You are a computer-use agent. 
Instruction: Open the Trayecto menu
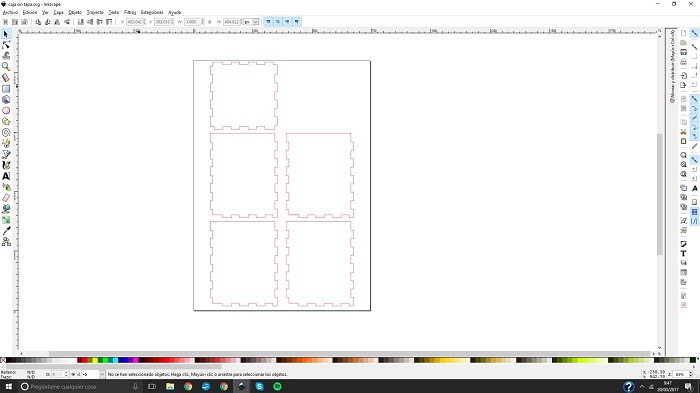[x=95, y=12]
